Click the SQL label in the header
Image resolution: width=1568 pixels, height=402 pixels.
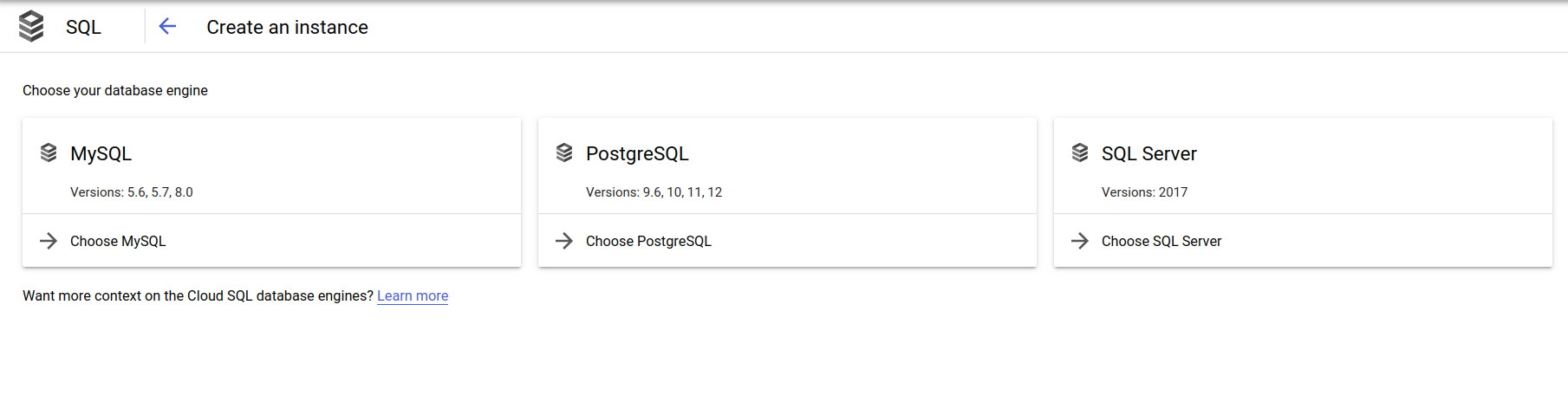[83, 28]
